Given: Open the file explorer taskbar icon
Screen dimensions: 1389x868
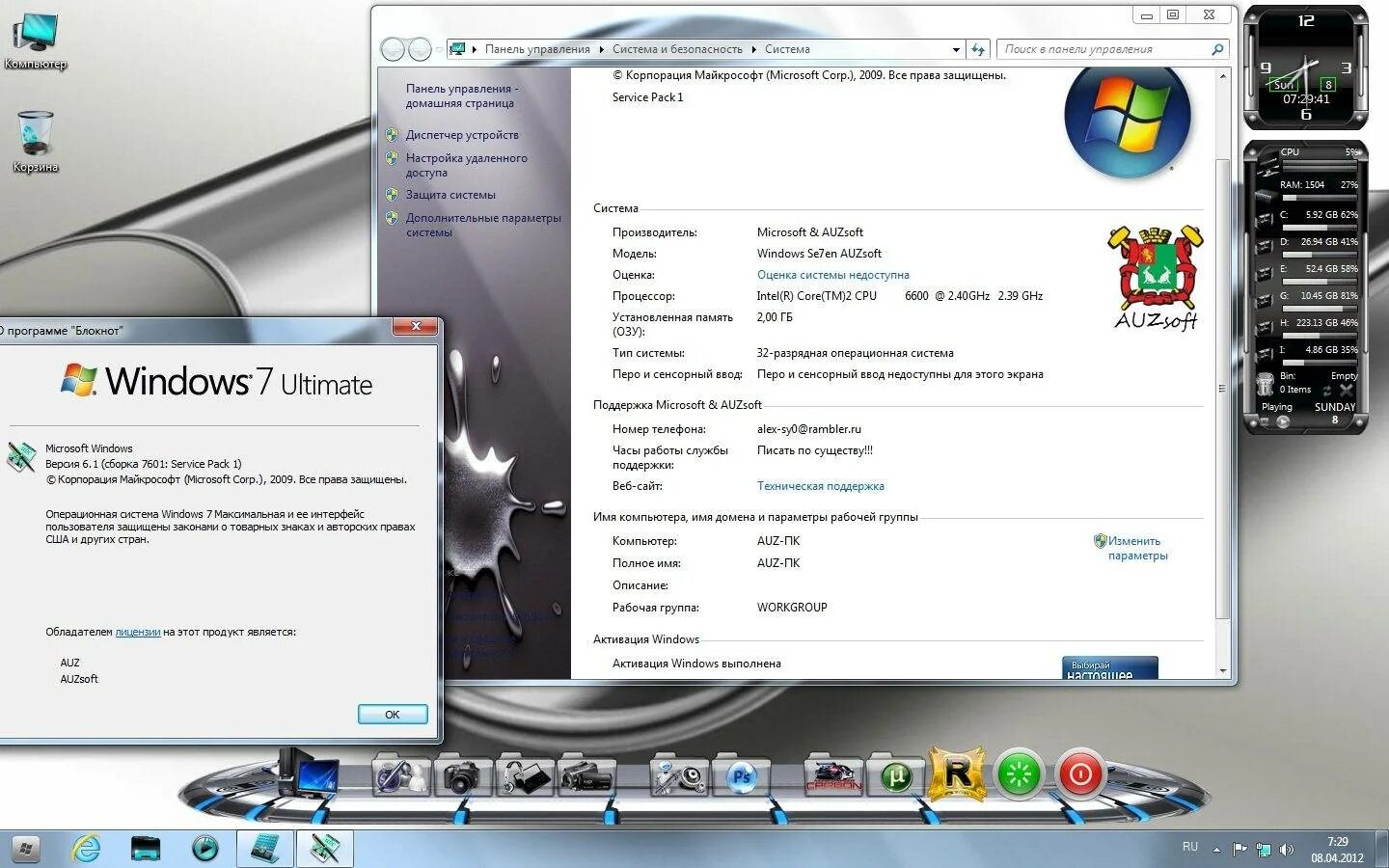Looking at the screenshot, I should tap(146, 849).
